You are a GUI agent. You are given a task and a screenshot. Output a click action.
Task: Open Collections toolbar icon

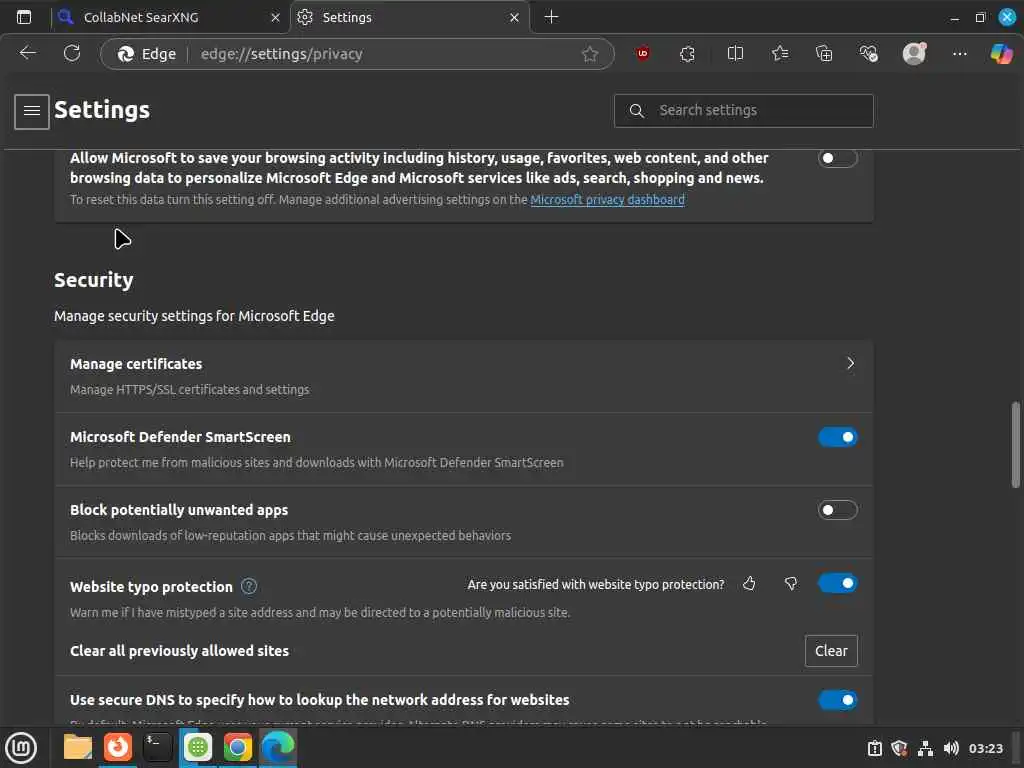pyautogui.click(x=824, y=54)
